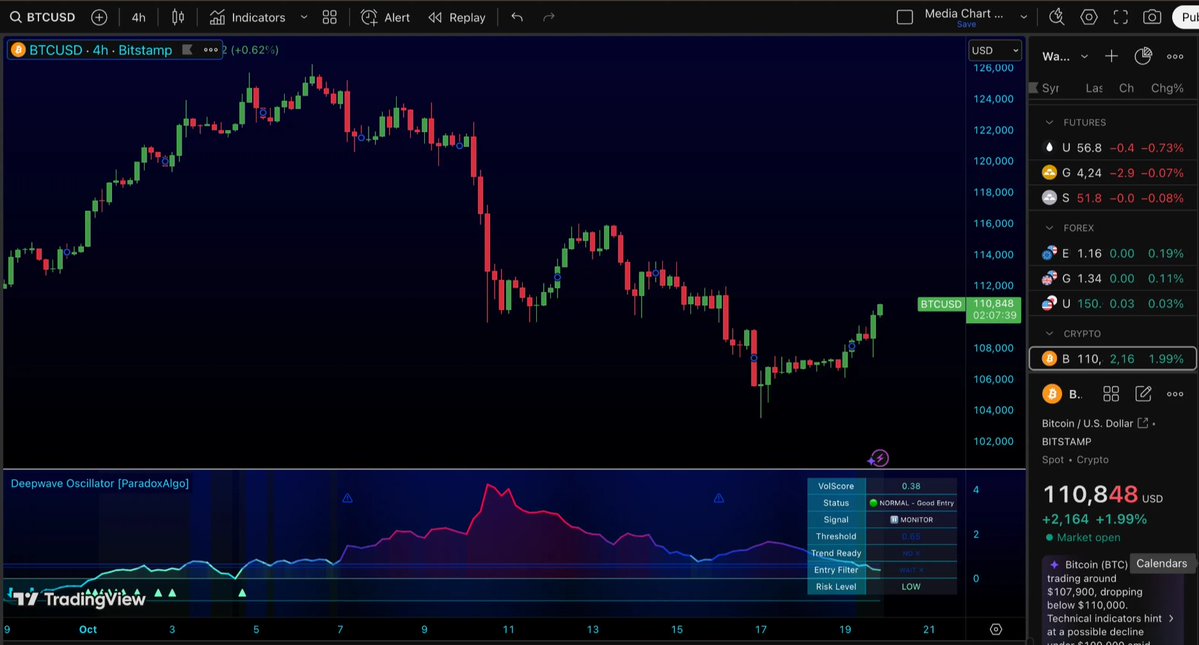The height and width of the screenshot is (645, 1199).
Task: Click the Publish button
Action: 1186,17
